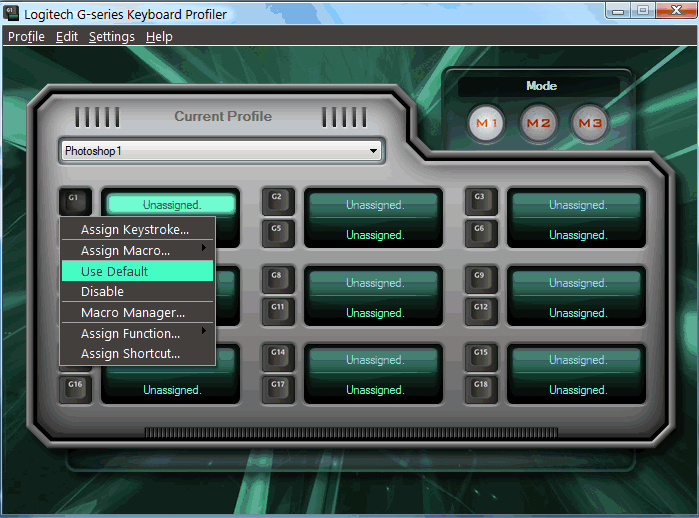Select the Photoshop1 profile combo box
699x518 pixels.
pyautogui.click(x=222, y=151)
